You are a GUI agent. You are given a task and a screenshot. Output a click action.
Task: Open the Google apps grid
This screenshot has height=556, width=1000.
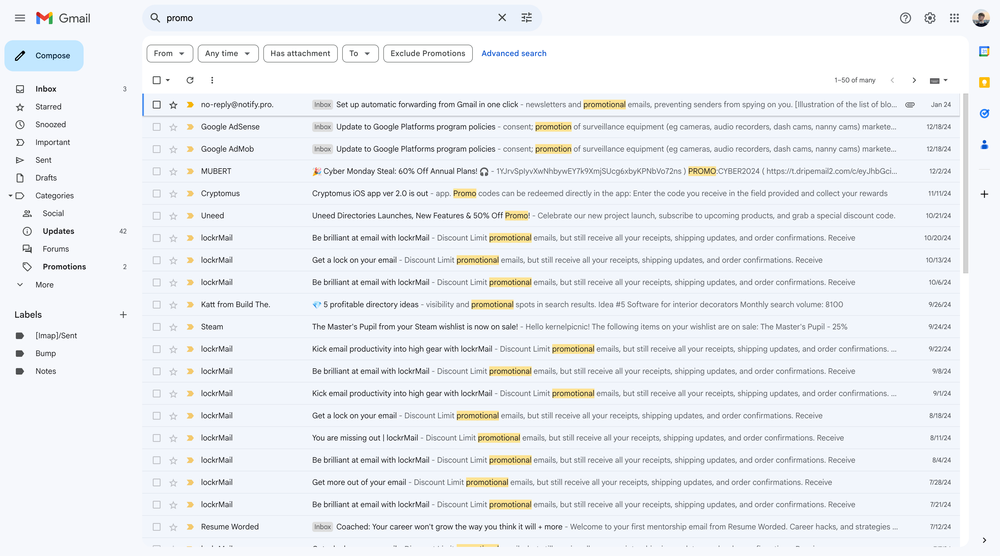click(x=954, y=18)
